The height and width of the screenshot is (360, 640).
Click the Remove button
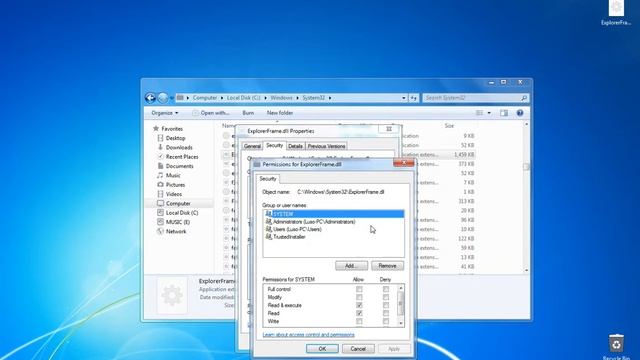tap(387, 266)
